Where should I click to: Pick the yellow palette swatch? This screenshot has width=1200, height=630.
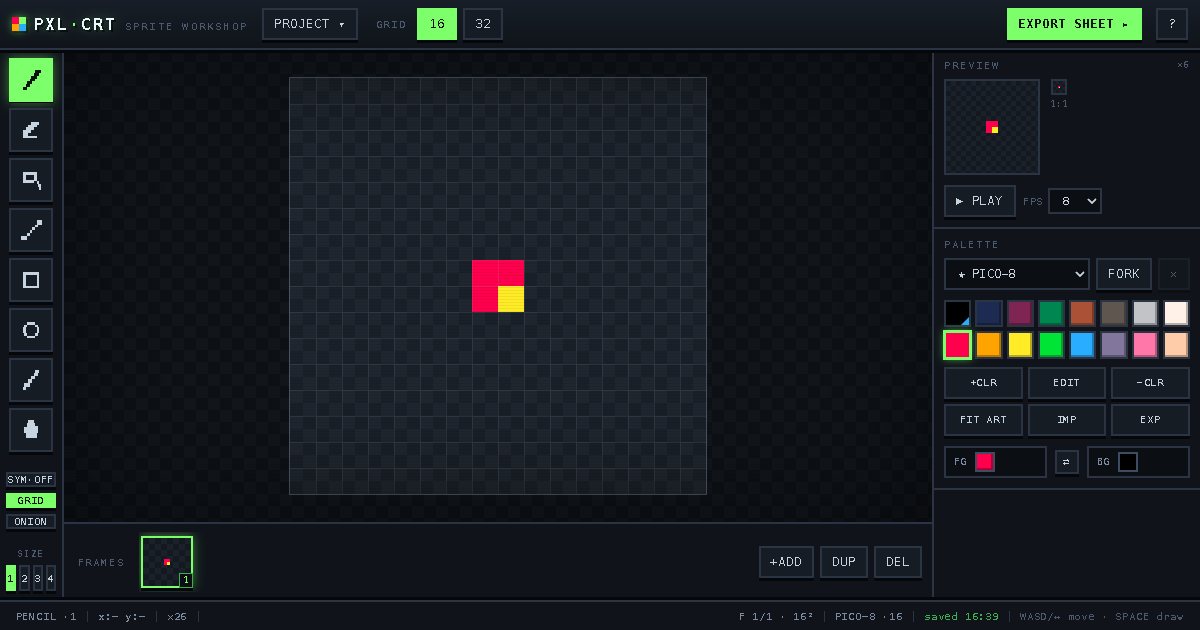1020,345
